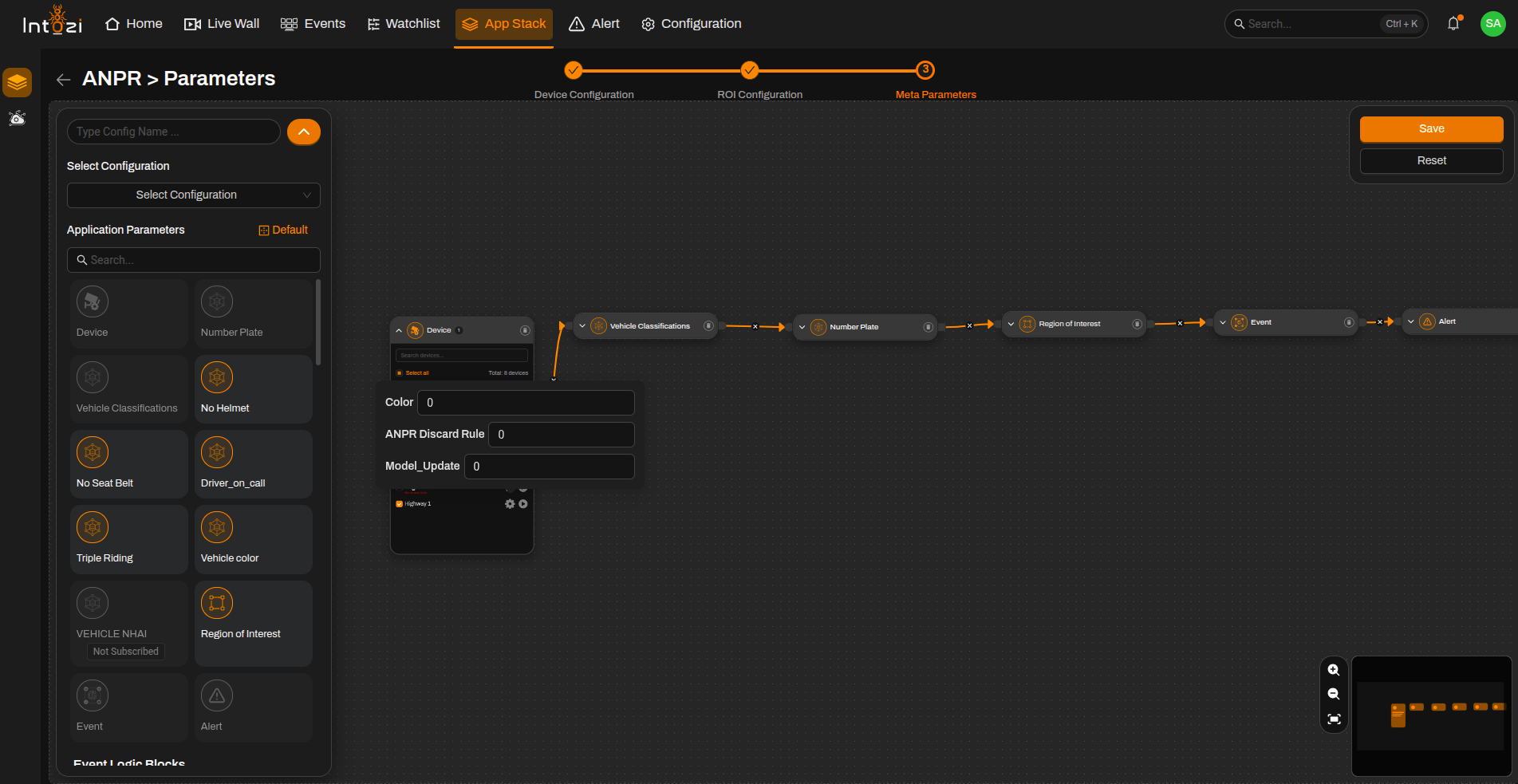1518x784 pixels.
Task: Open the Configuration menu
Action: [x=692, y=24]
